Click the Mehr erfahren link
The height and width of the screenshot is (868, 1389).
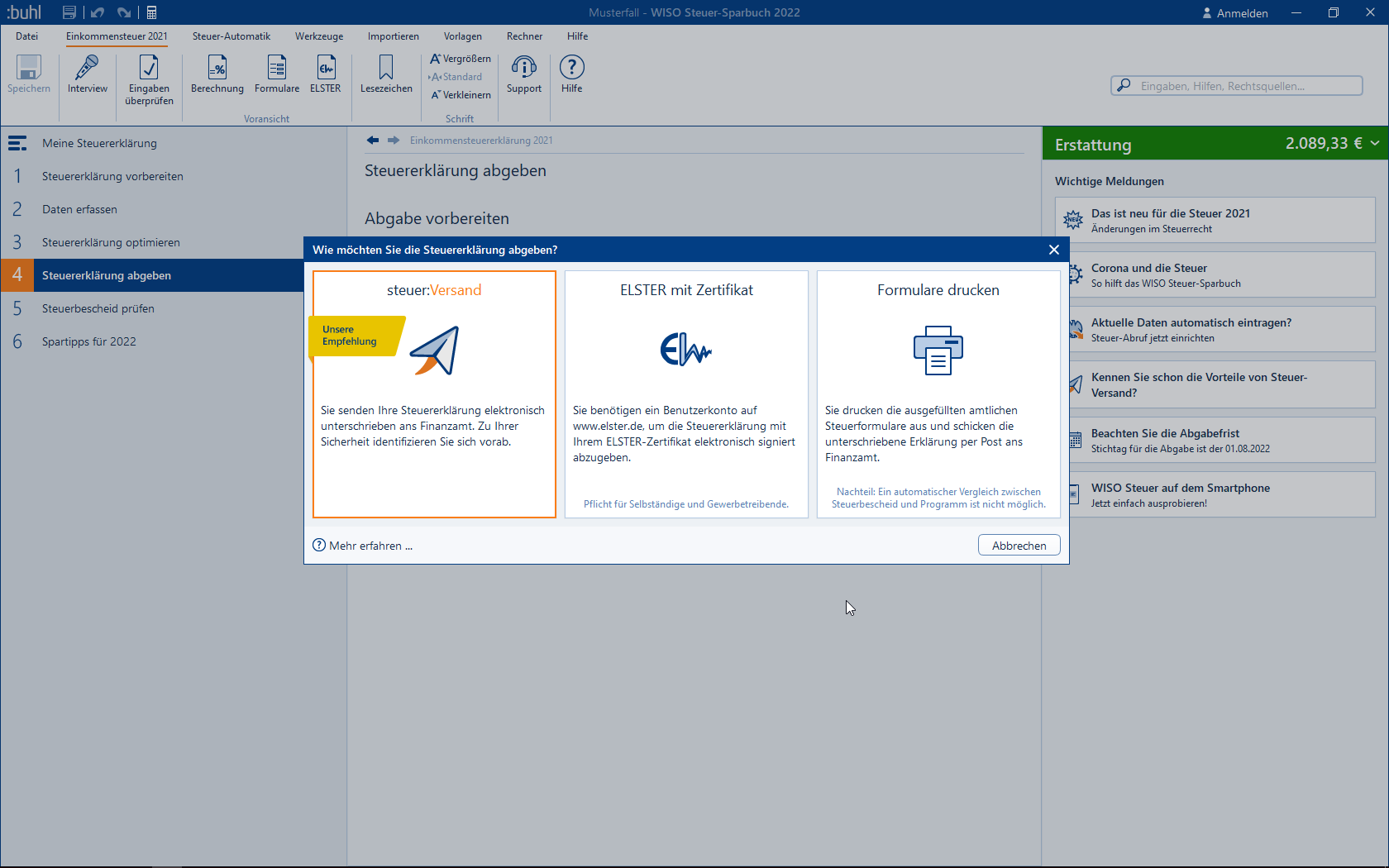(364, 546)
